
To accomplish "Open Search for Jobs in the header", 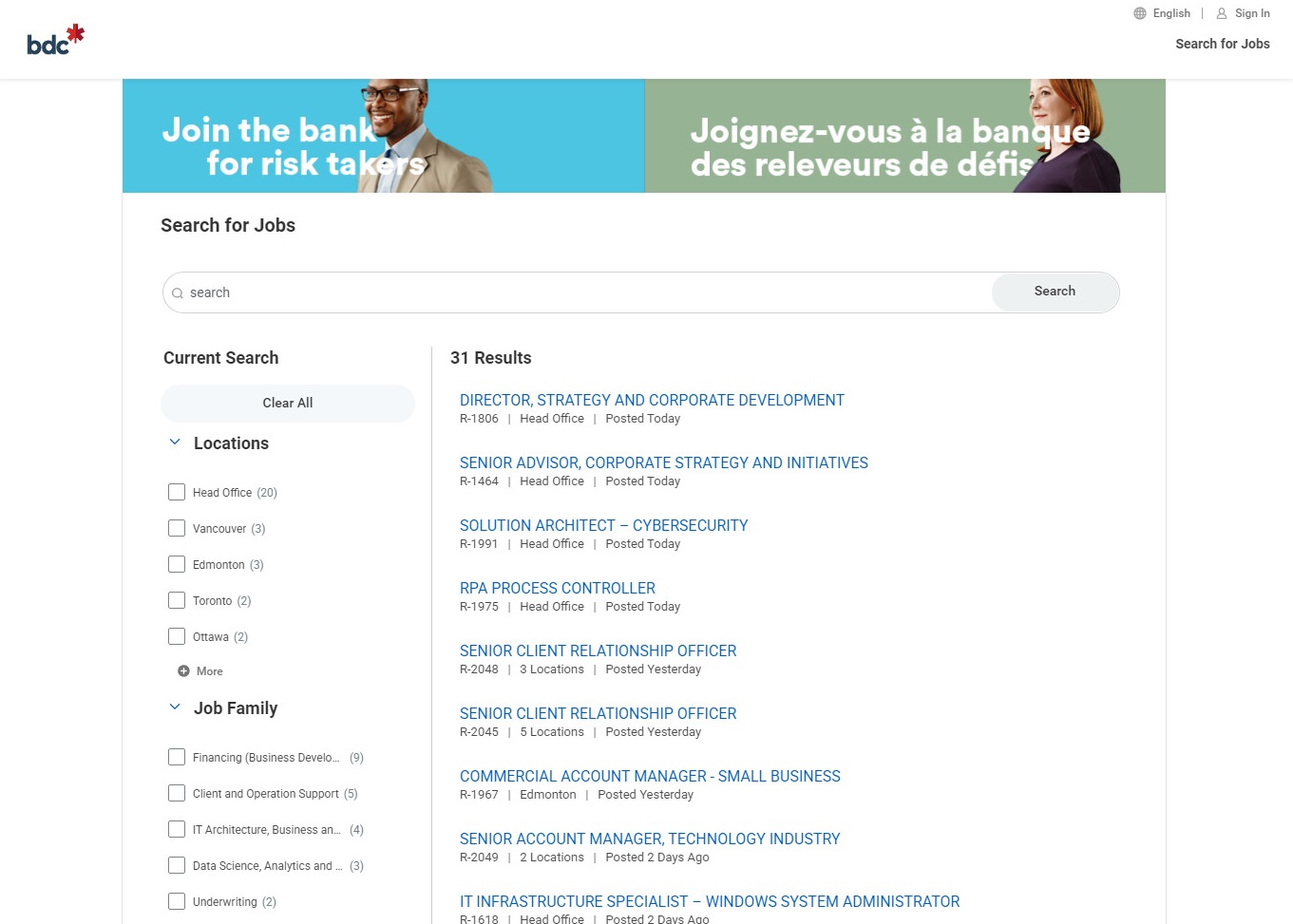I will [x=1222, y=44].
